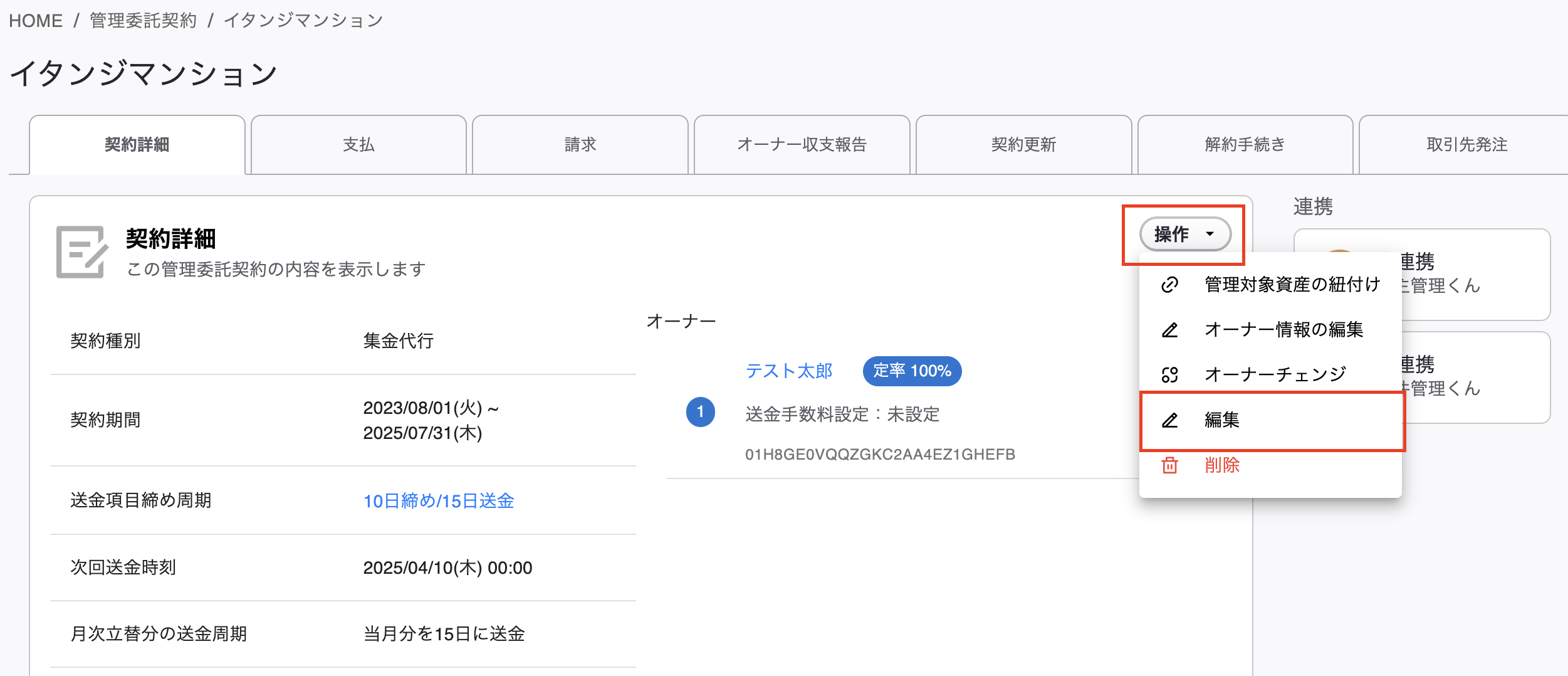
Task: Select オーナーチェンジ menu entry
Action: [x=1270, y=374]
